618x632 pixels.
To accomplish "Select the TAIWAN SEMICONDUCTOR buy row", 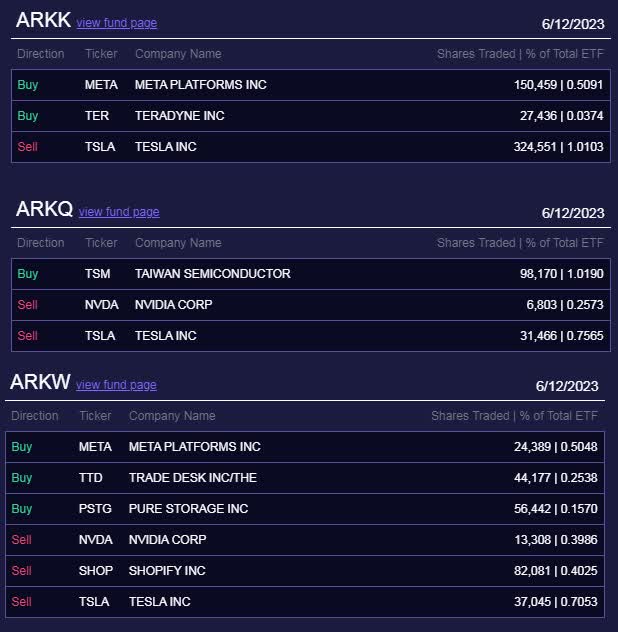I will pos(311,274).
